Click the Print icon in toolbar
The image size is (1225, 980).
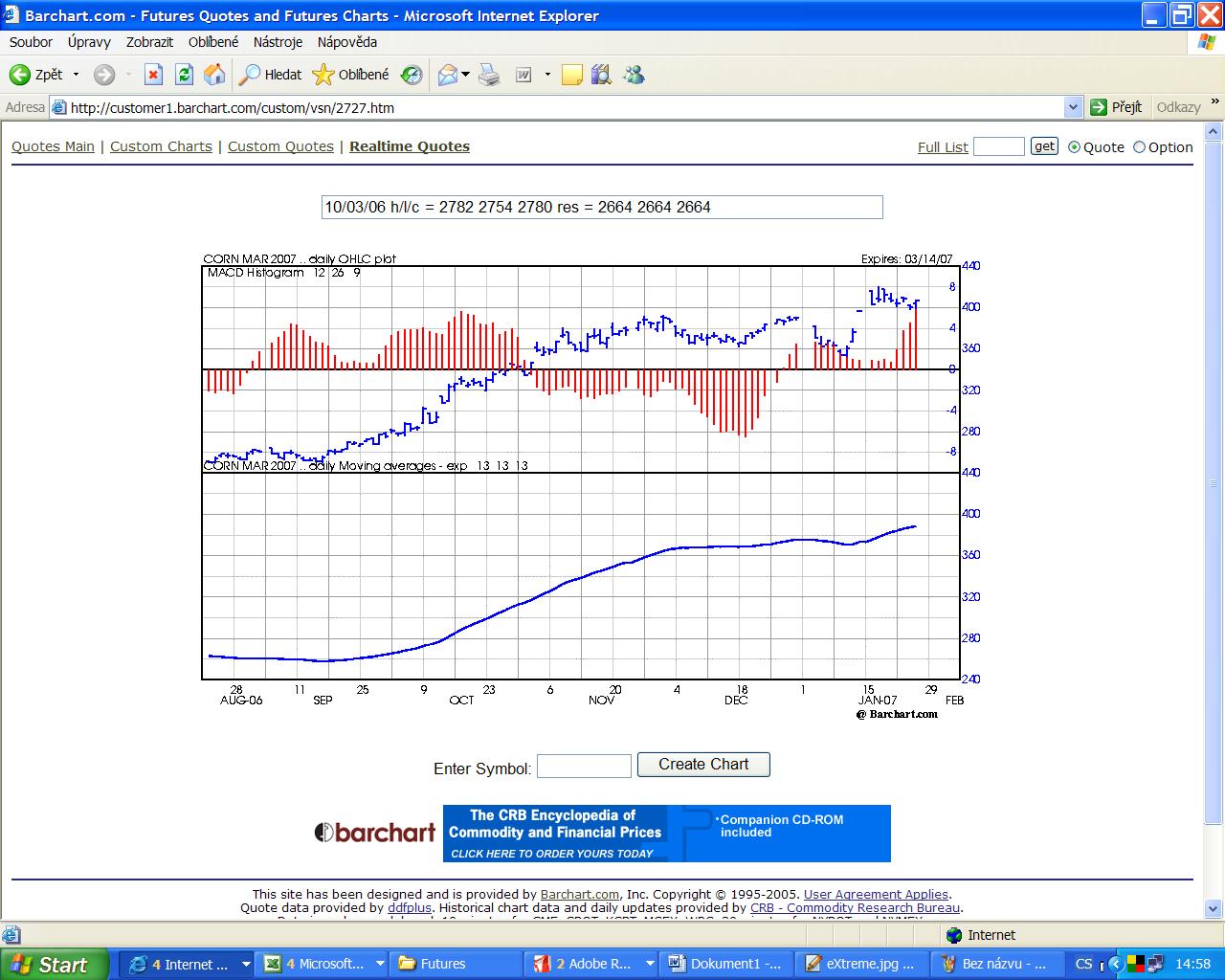489,75
